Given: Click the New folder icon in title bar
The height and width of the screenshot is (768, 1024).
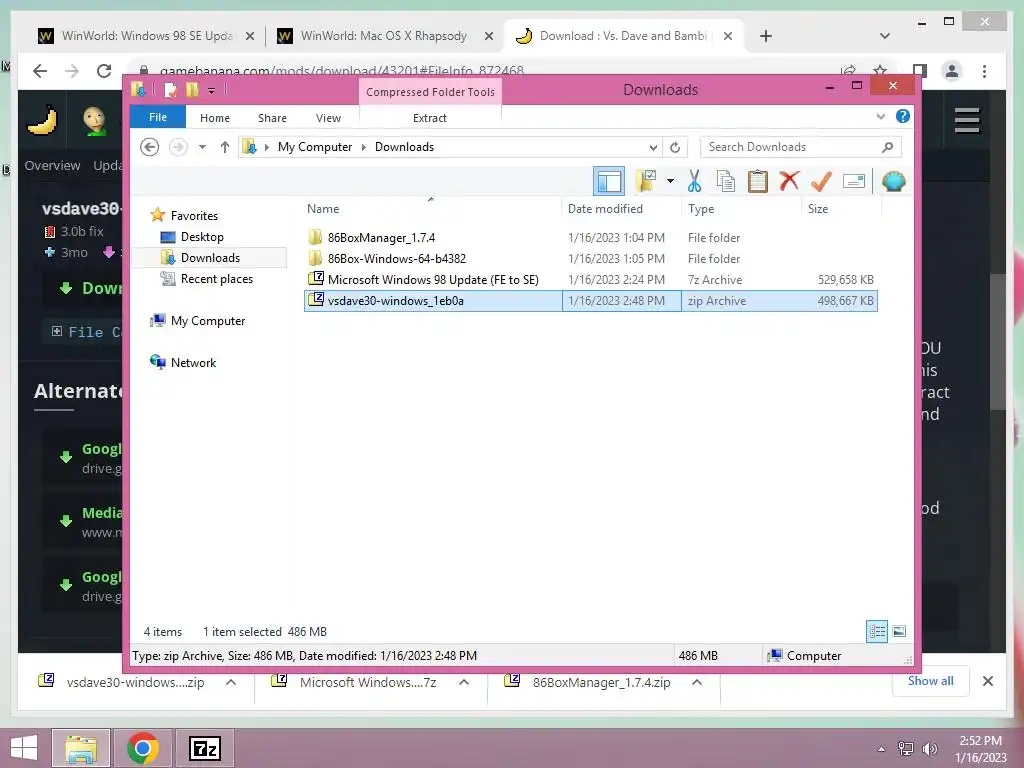Looking at the screenshot, I should click(192, 89).
